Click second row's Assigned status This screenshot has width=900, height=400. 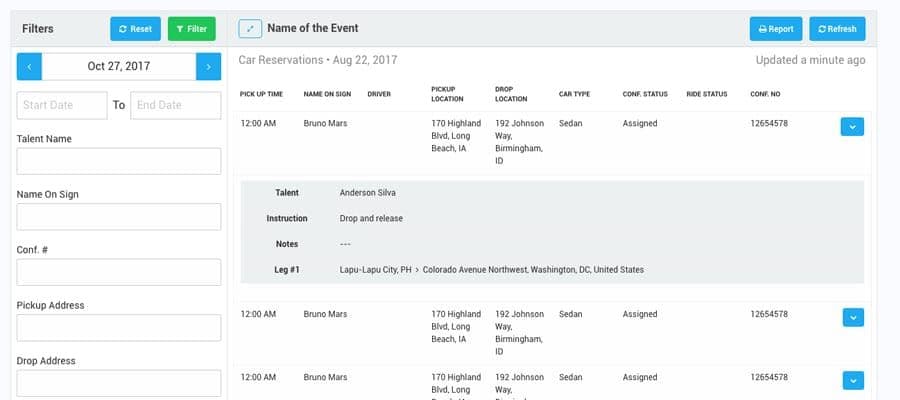click(x=640, y=314)
